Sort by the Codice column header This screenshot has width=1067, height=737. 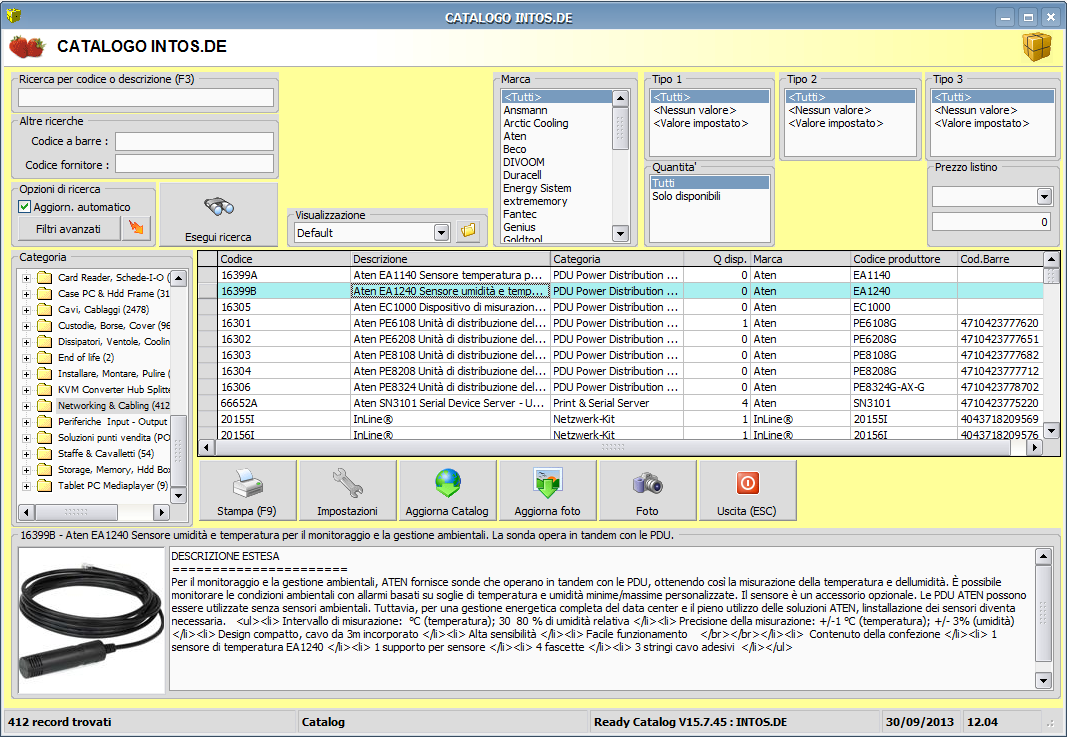(x=284, y=259)
